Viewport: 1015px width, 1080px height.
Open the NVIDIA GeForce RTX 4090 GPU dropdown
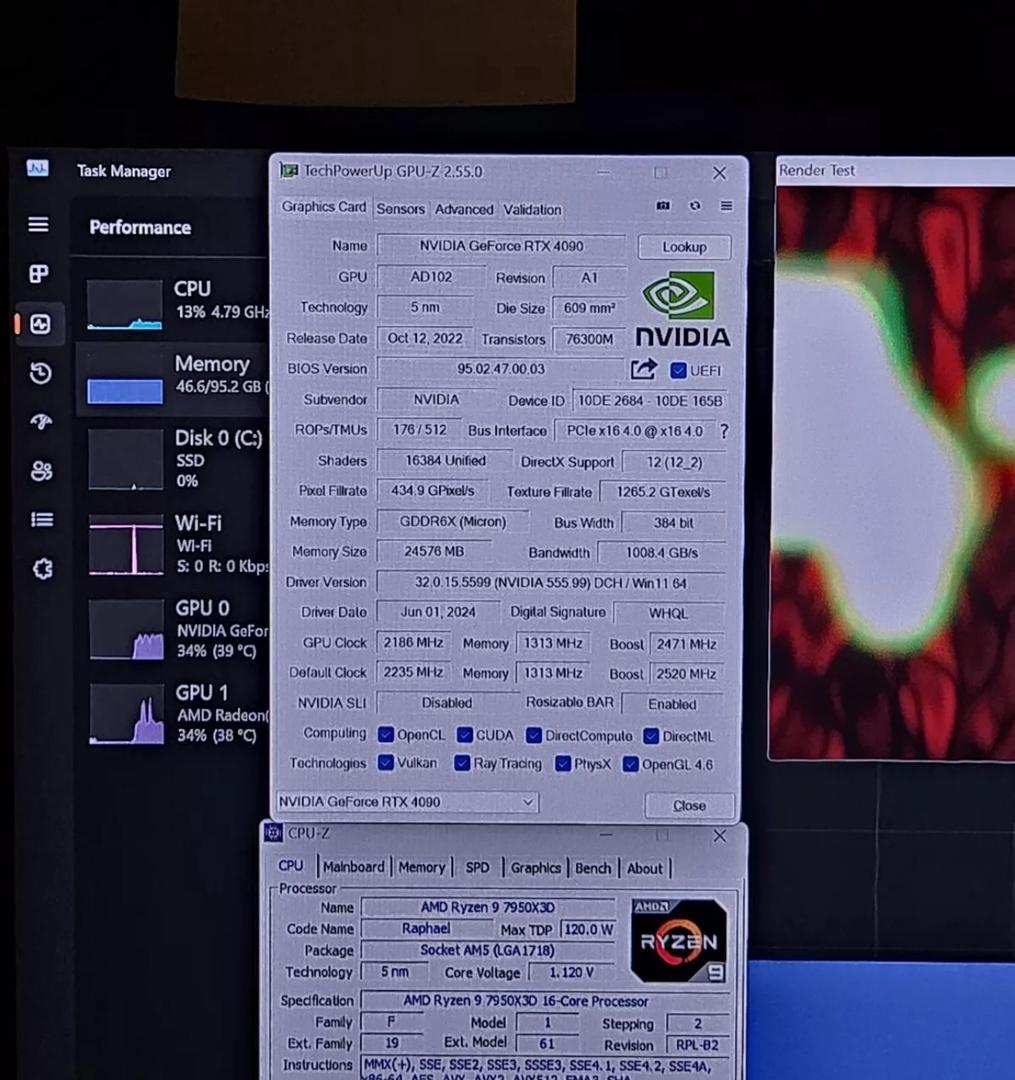tap(406, 802)
